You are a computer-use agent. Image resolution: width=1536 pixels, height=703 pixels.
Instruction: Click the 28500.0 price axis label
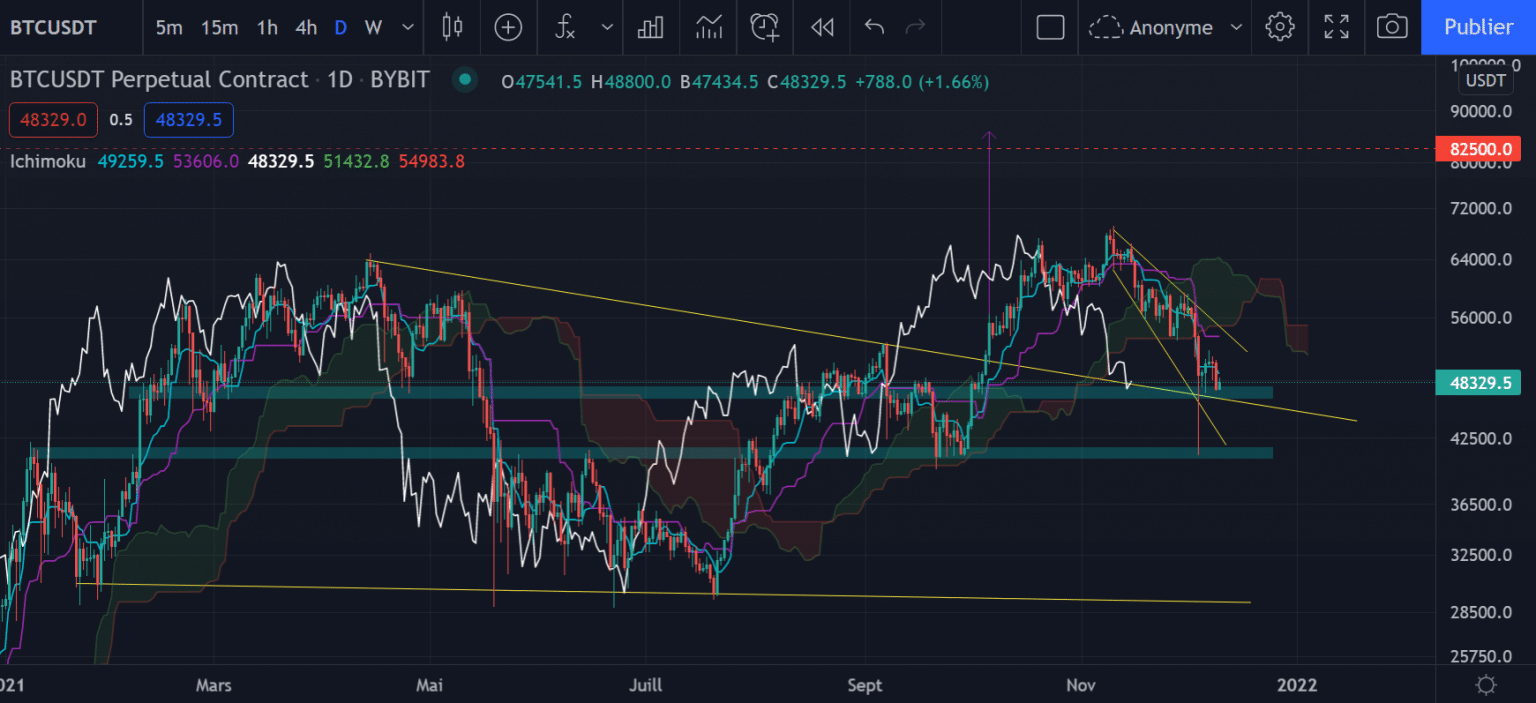[1480, 612]
